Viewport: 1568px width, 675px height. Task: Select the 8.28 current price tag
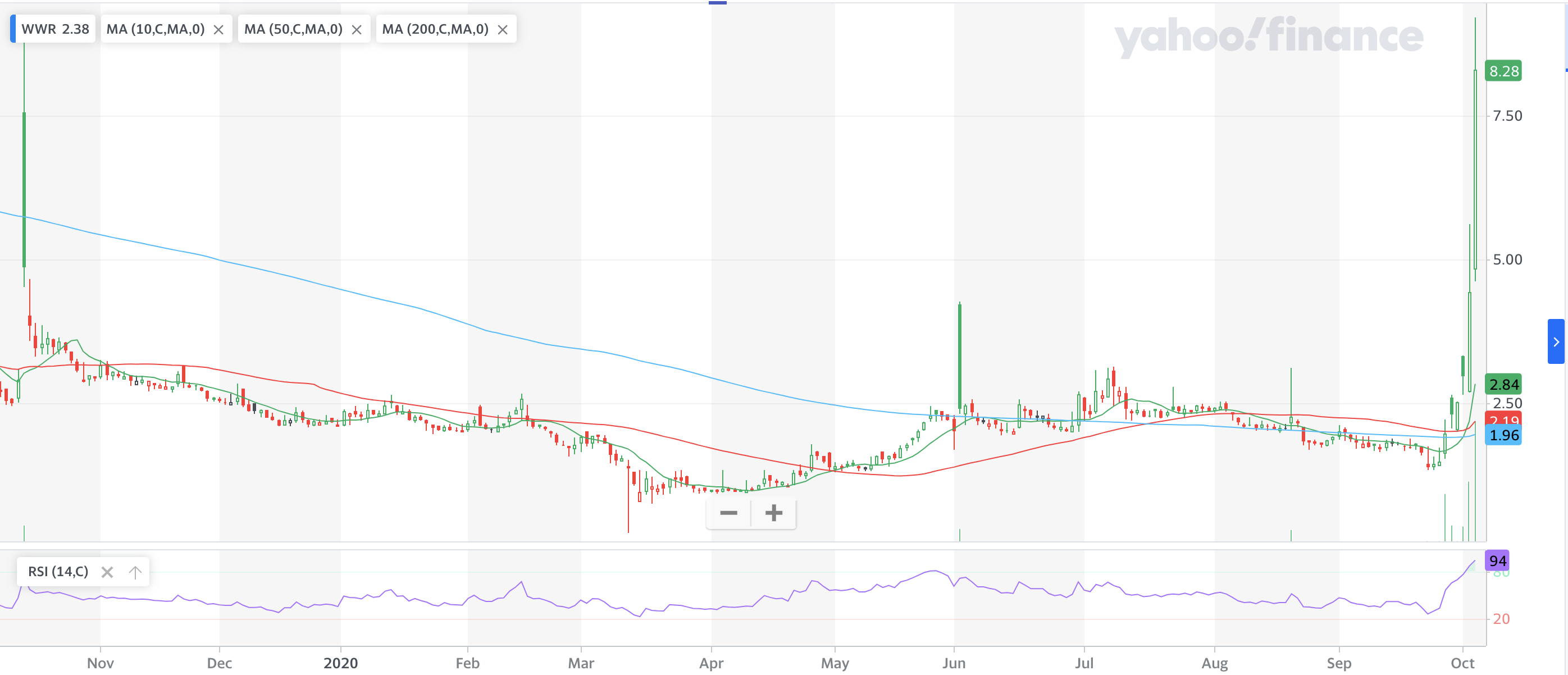point(1503,71)
